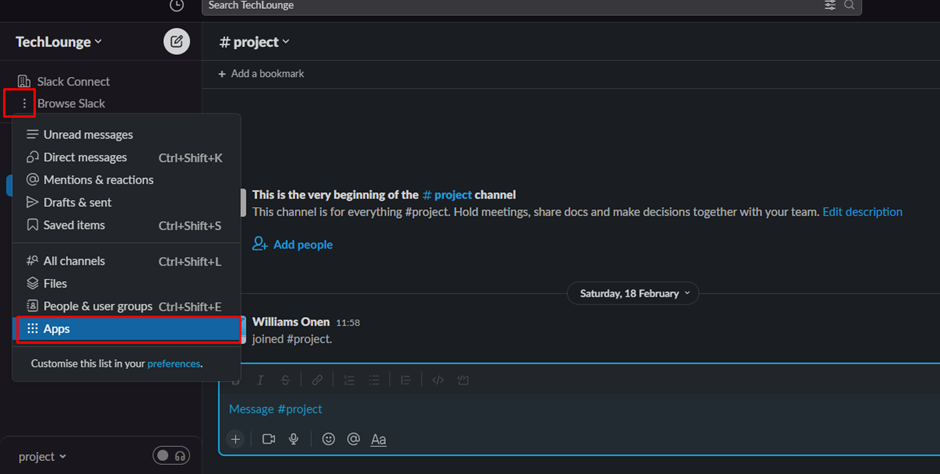Insert a code block in composer
The height and width of the screenshot is (474, 940).
click(x=463, y=380)
